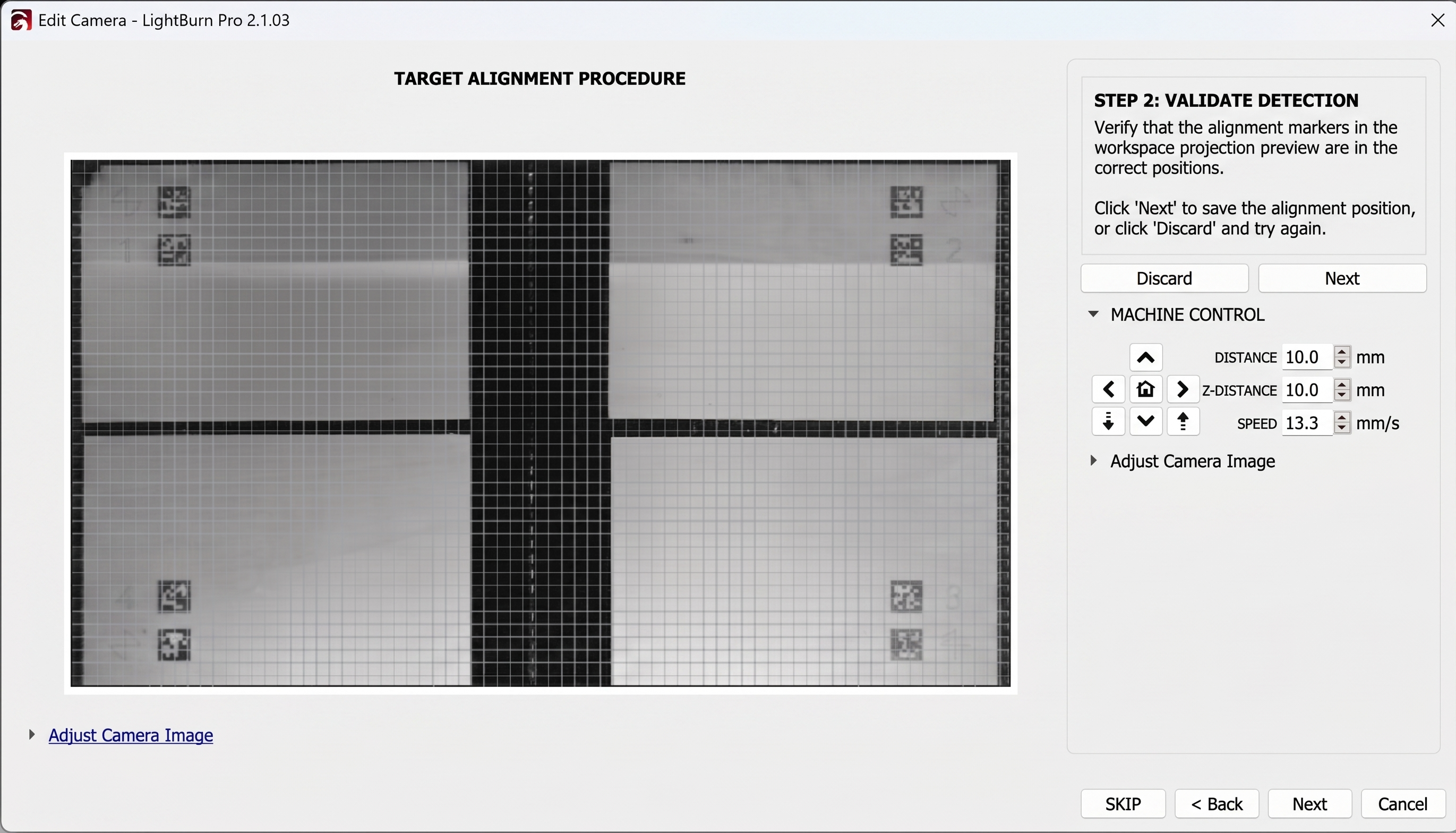Screen dimensions: 1456x833
Task: Click the STEP 2: VALIDATE DETECTION heading
Action: point(1226,101)
